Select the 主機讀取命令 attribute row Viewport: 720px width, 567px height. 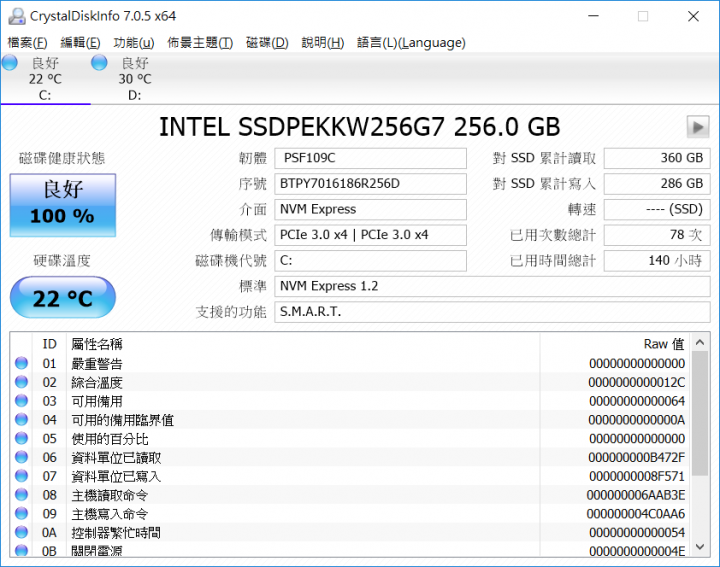[351, 495]
